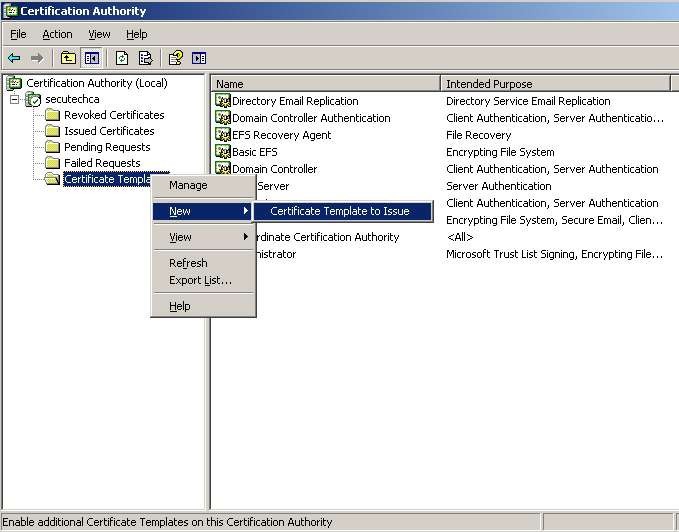This screenshot has width=679, height=532.
Task: Click the Certification Authority (Local) root icon
Action: (14, 83)
